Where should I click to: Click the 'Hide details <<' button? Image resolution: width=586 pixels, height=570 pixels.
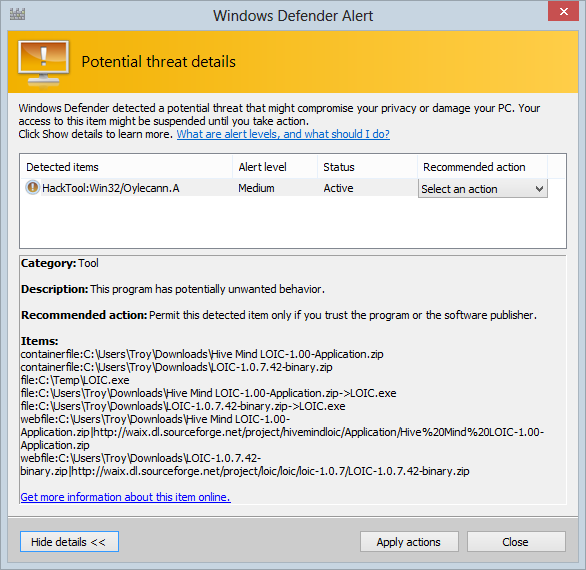(69, 542)
